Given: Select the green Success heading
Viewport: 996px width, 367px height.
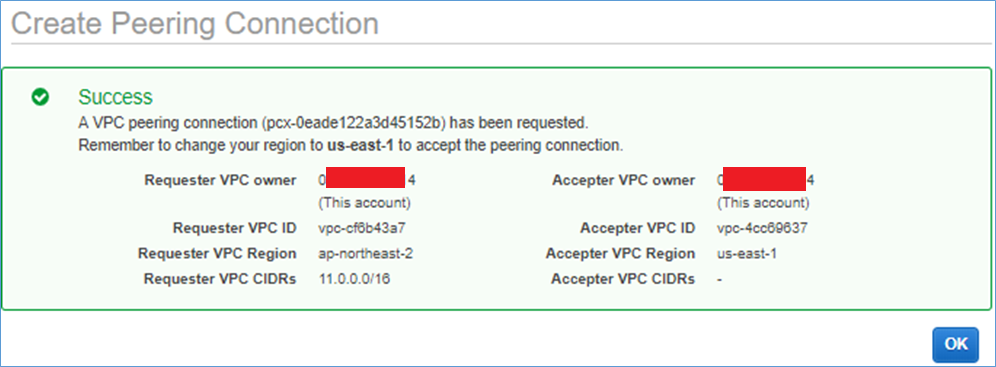Looking at the screenshot, I should (115, 97).
